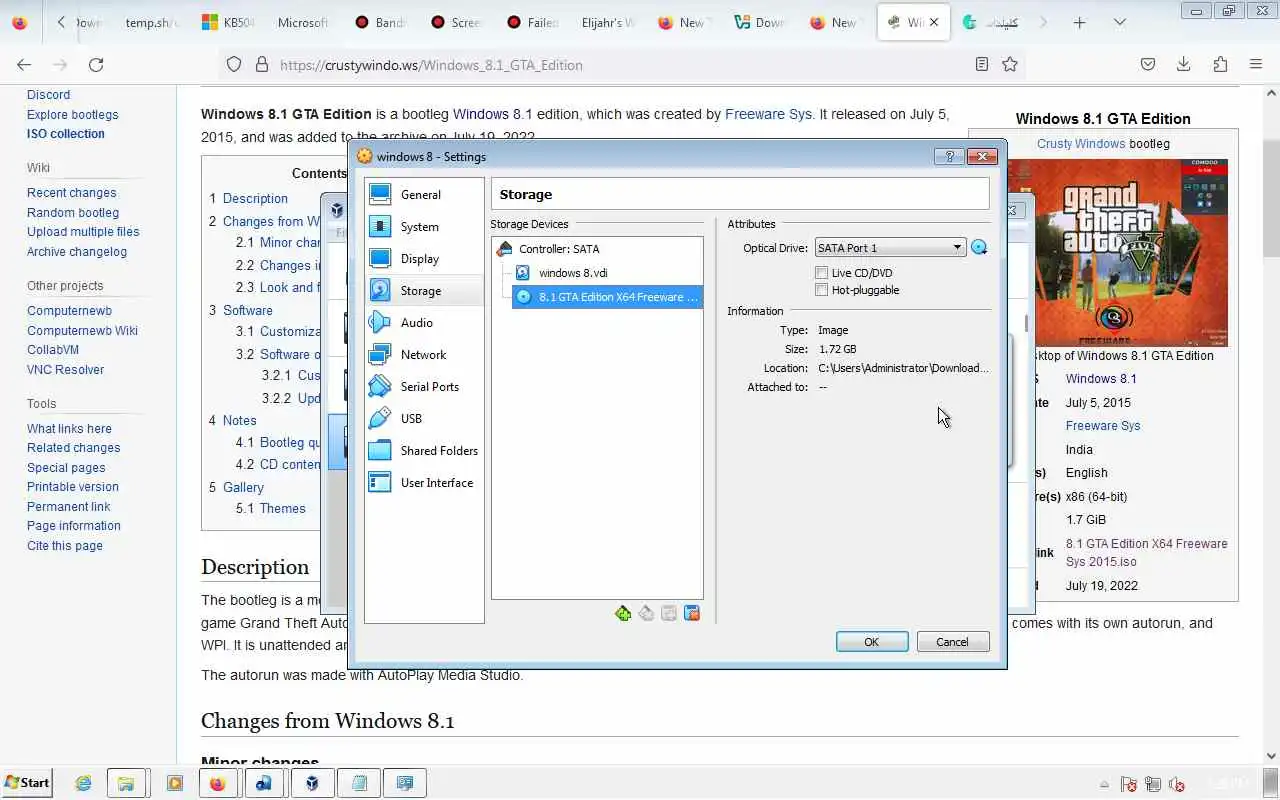This screenshot has width=1280, height=800.
Task: Open a new Firefox tab with plus
Action: 1079,22
